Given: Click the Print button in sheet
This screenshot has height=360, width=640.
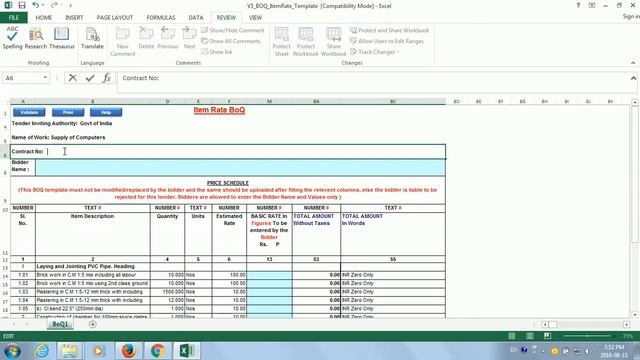Looking at the screenshot, I should point(68,112).
